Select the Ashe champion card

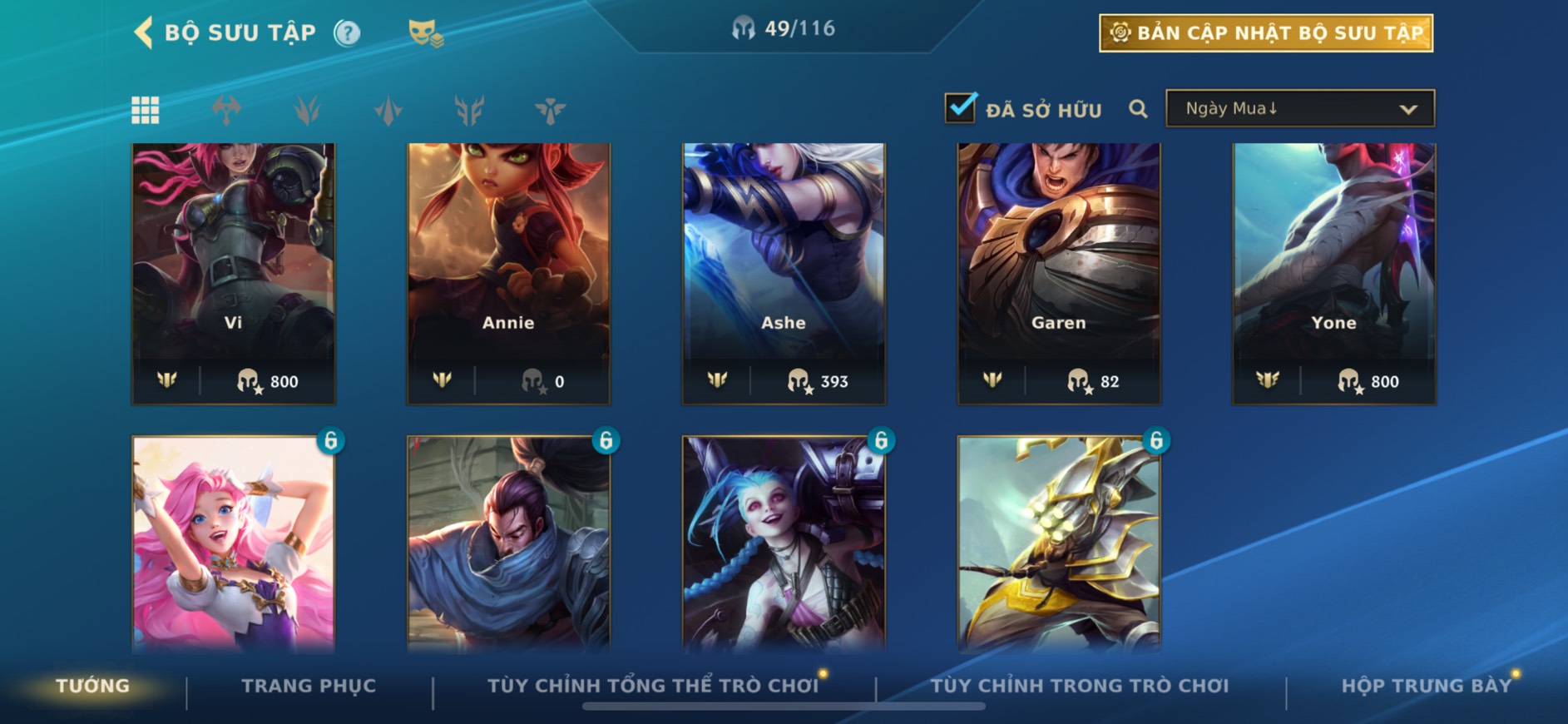[x=784, y=274]
